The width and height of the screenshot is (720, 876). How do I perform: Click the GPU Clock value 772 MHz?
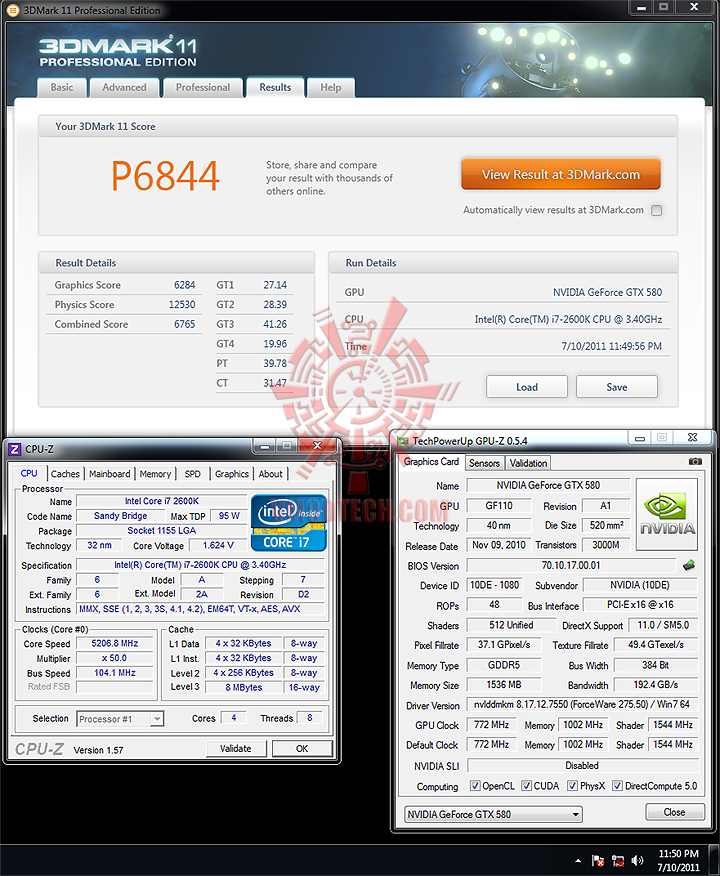492,725
